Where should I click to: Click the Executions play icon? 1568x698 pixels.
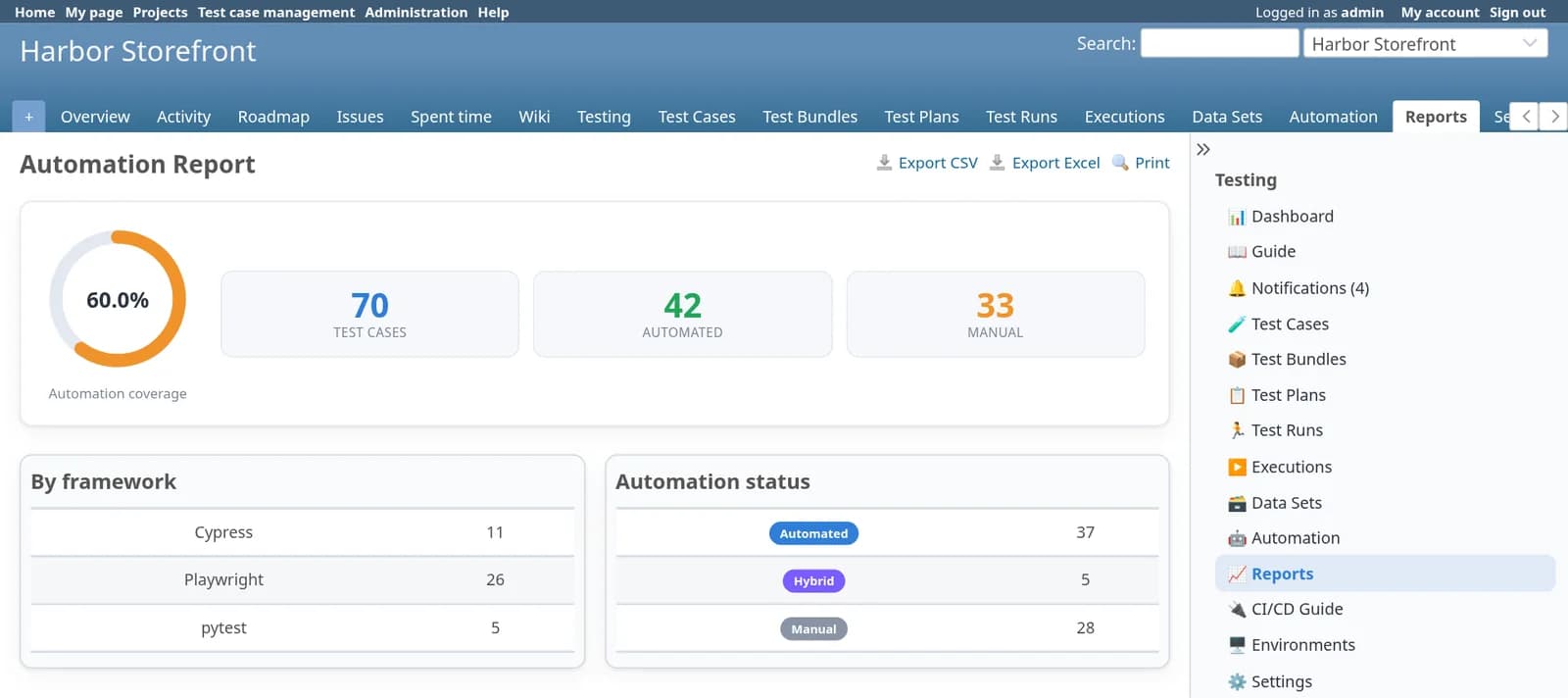pos(1237,468)
